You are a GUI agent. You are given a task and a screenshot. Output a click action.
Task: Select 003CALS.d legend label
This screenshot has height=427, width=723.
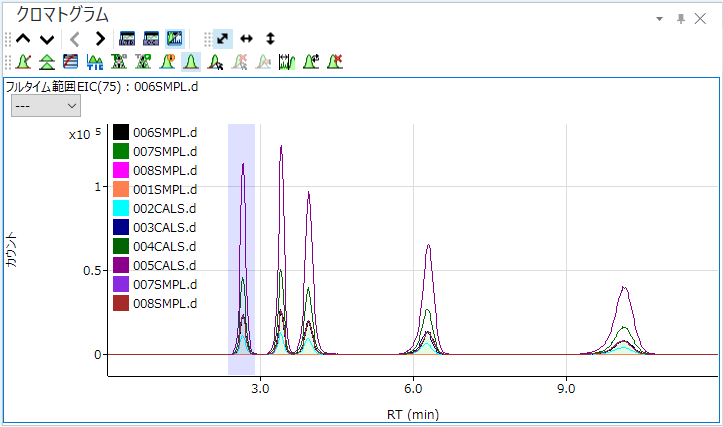click(x=165, y=227)
